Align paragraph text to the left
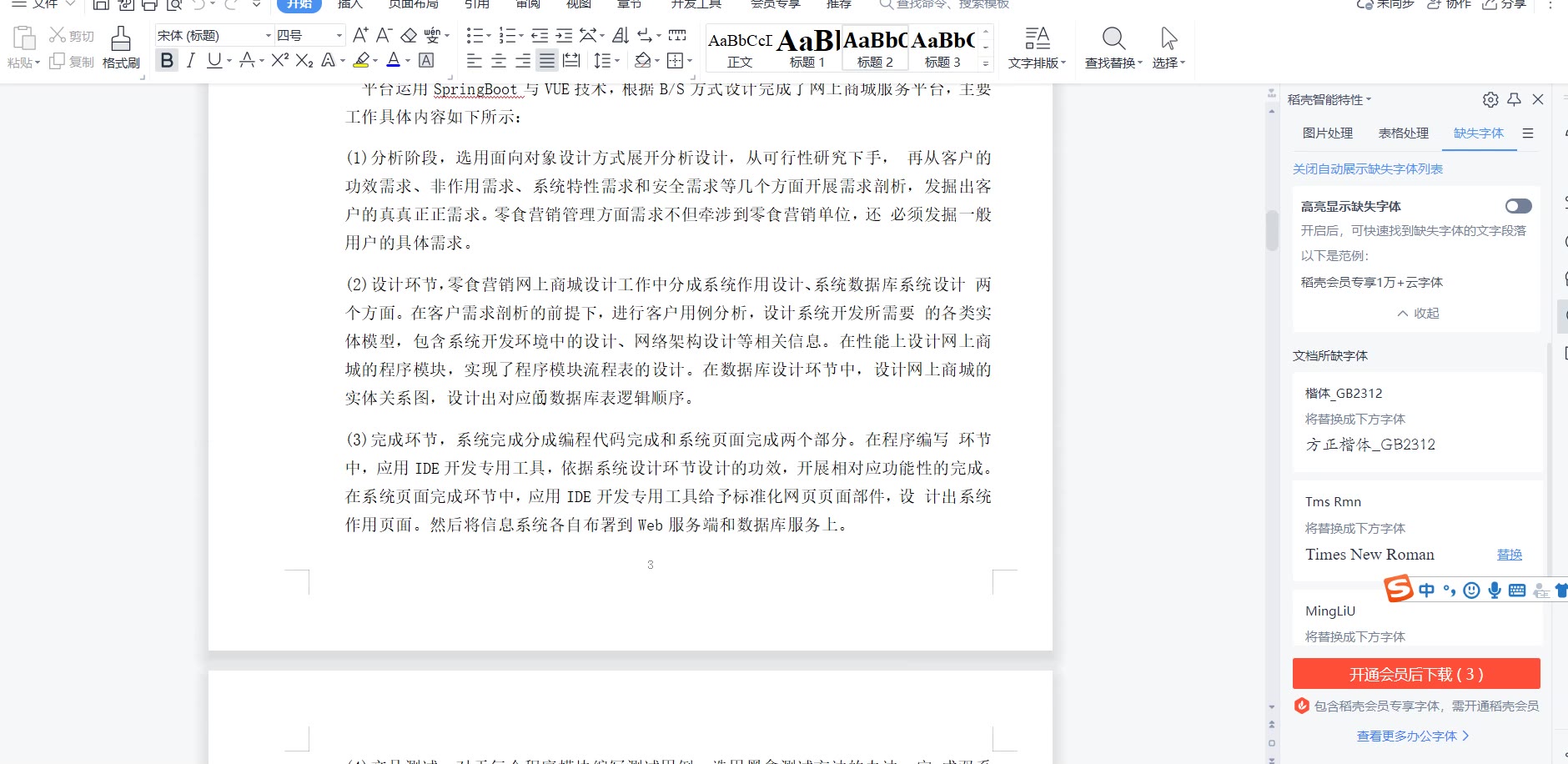The width and height of the screenshot is (1568, 764). pos(474,60)
